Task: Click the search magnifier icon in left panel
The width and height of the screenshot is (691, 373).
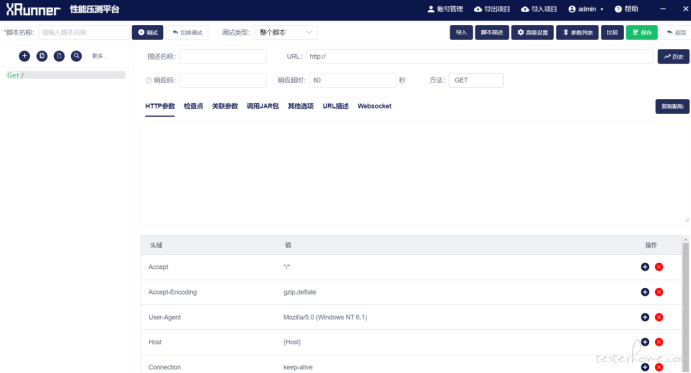Action: pos(76,56)
